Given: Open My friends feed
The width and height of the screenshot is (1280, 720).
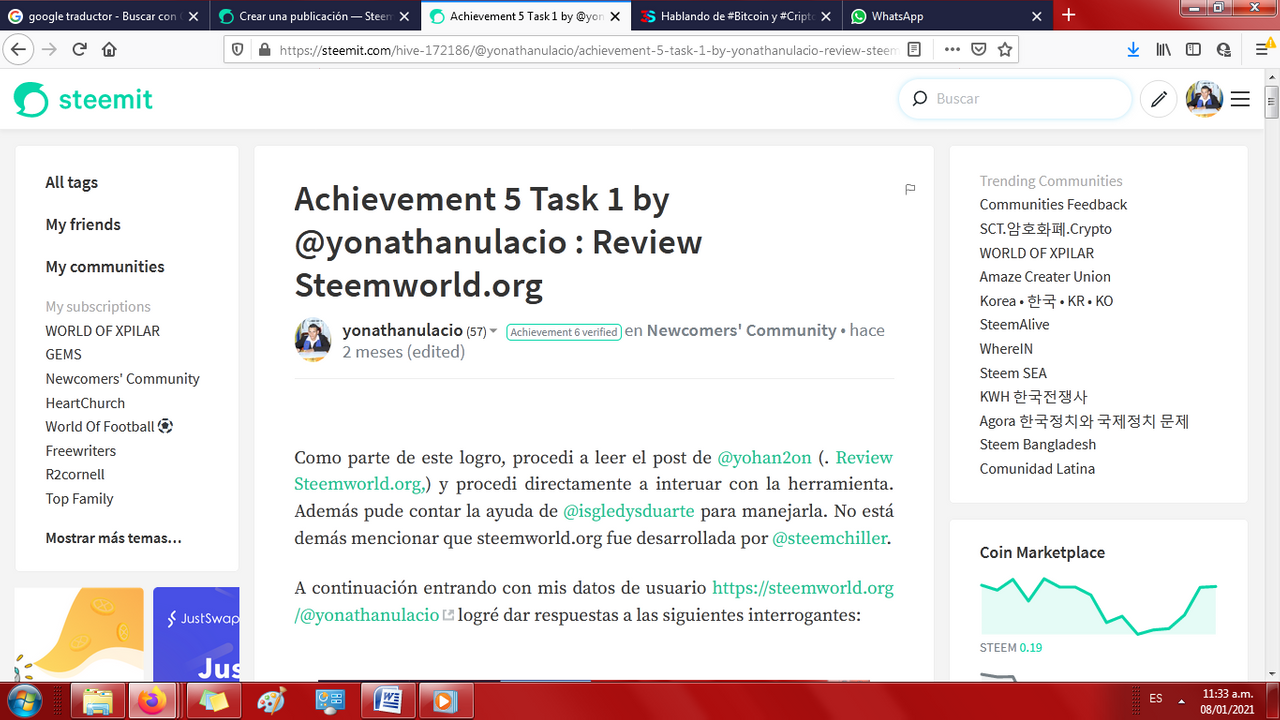Looking at the screenshot, I should click(x=83, y=224).
